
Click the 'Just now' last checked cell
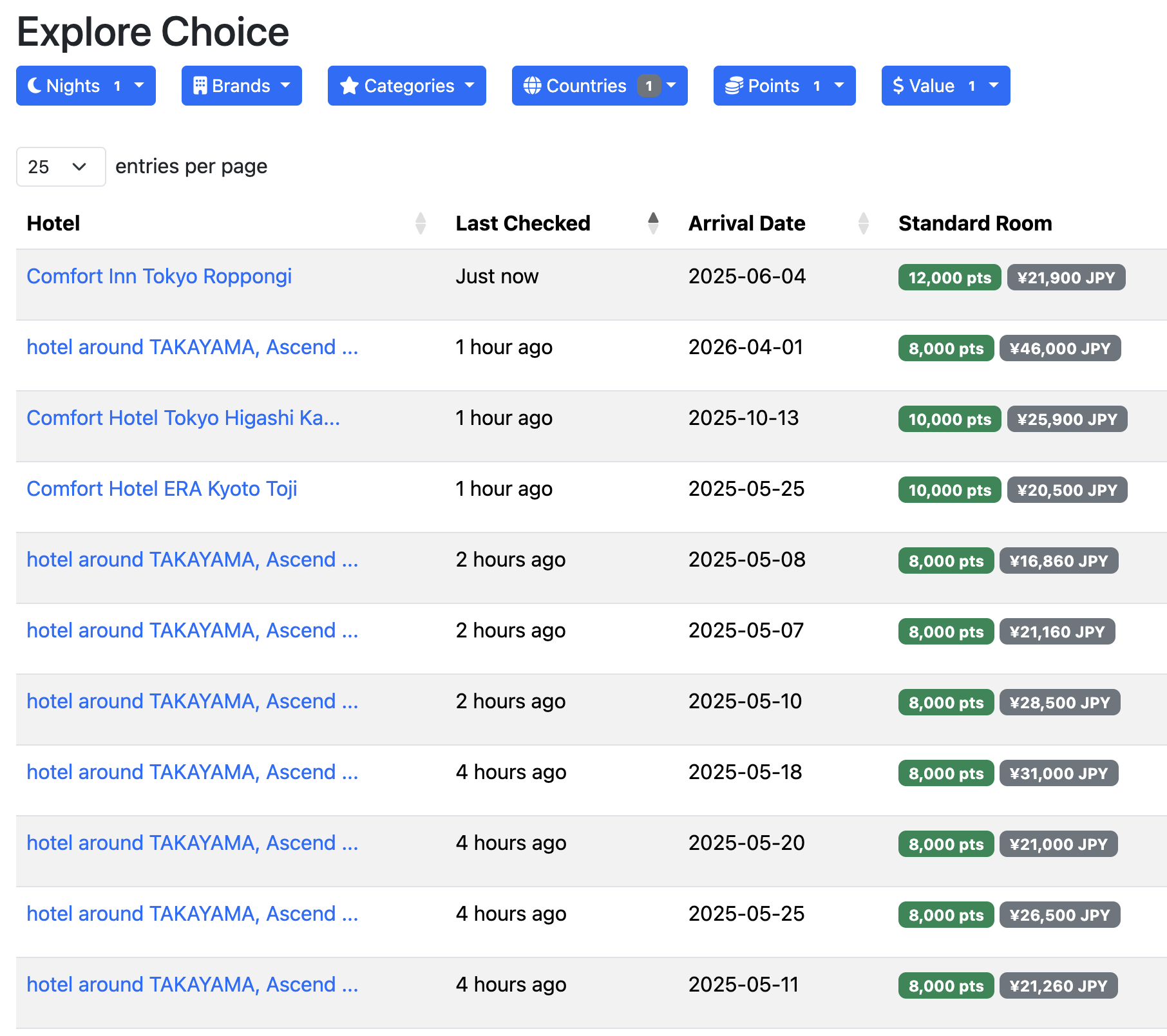pyautogui.click(x=497, y=276)
